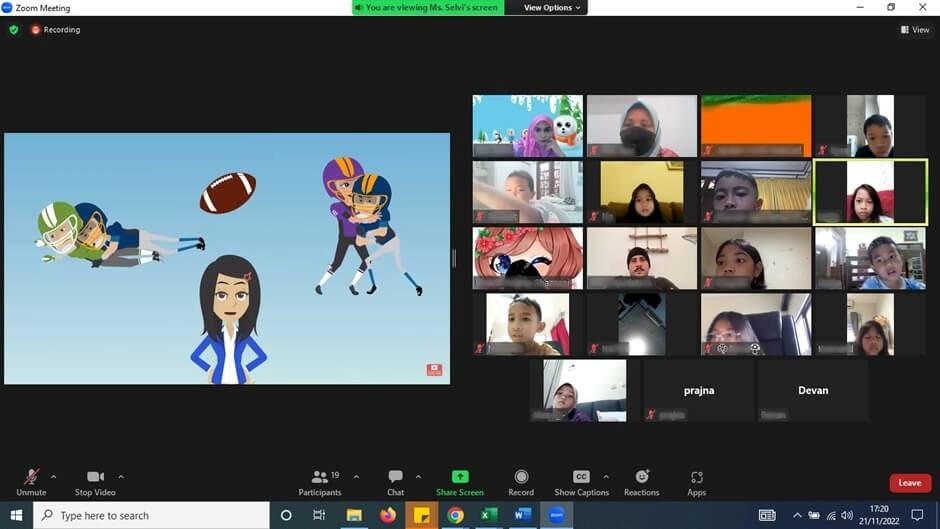940x529 pixels.
Task: Click the divider handle beside shared screen
Action: coord(454,258)
